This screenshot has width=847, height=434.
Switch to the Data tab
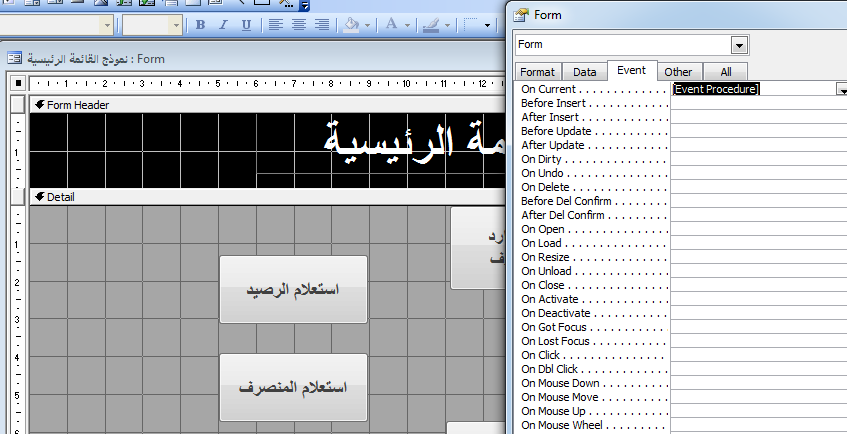point(584,72)
